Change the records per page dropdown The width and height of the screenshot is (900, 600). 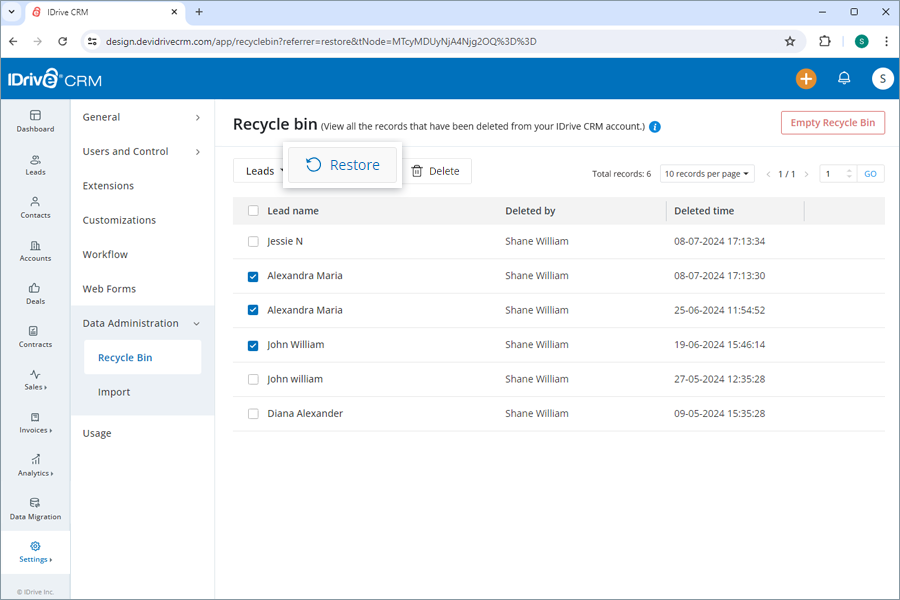707,173
